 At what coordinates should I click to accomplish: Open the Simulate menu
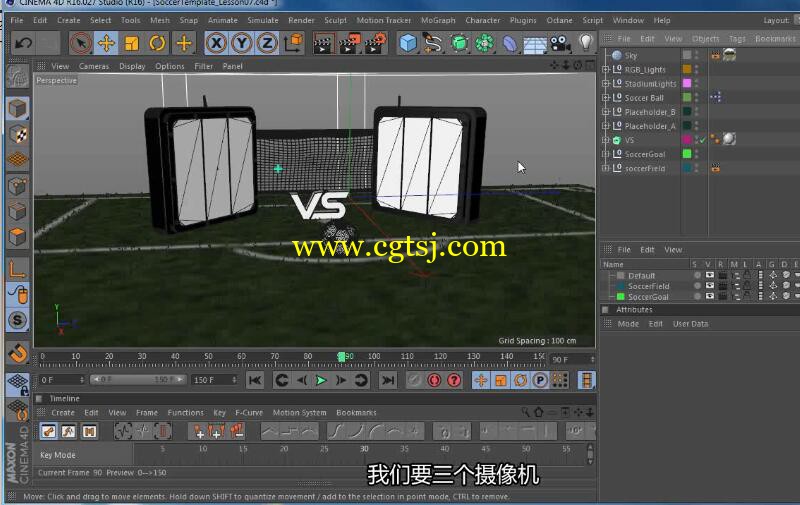click(x=263, y=20)
